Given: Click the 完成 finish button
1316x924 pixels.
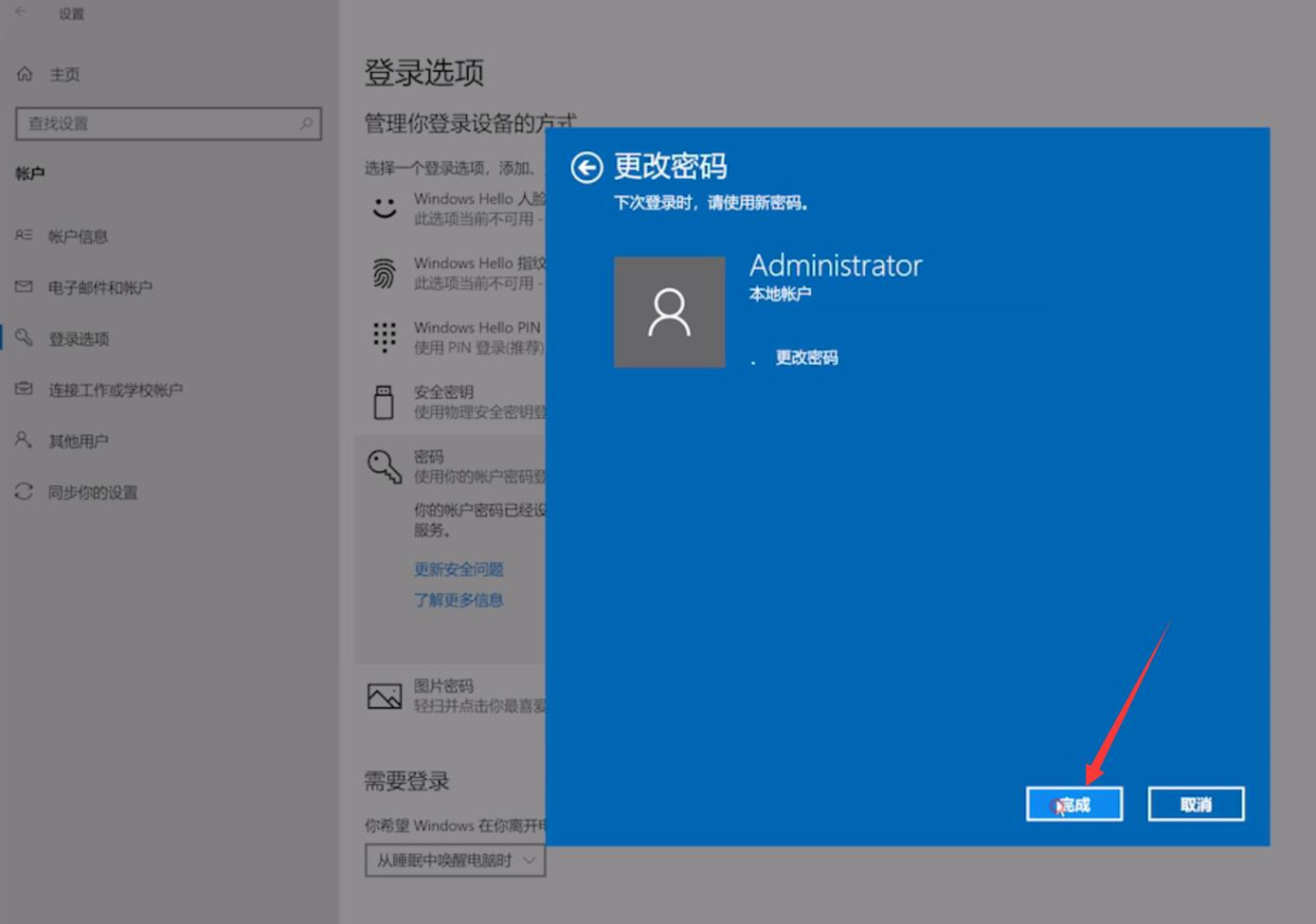Looking at the screenshot, I should pyautogui.click(x=1074, y=805).
